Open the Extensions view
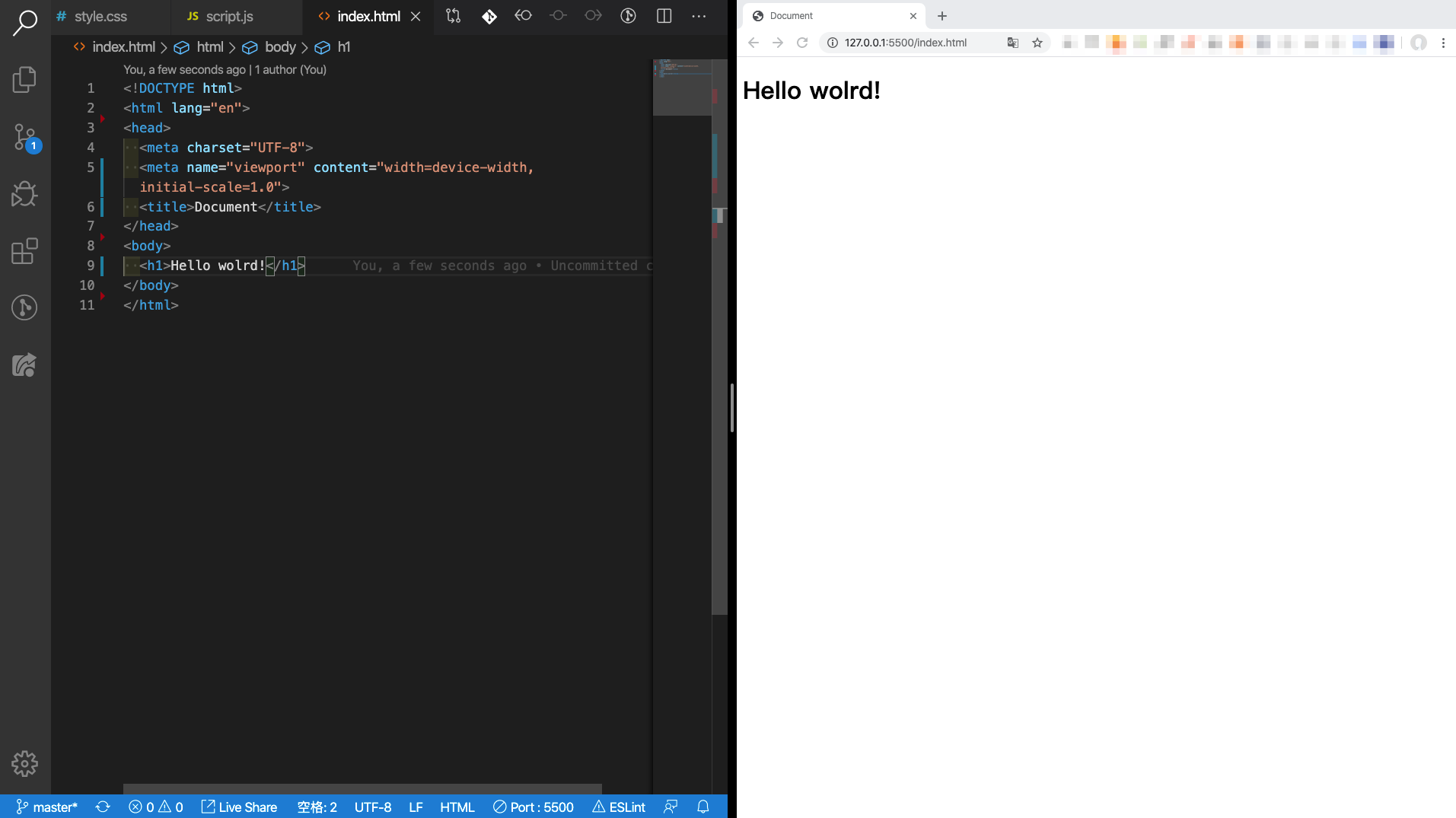Screen dimensions: 1456x818 pos(24,251)
